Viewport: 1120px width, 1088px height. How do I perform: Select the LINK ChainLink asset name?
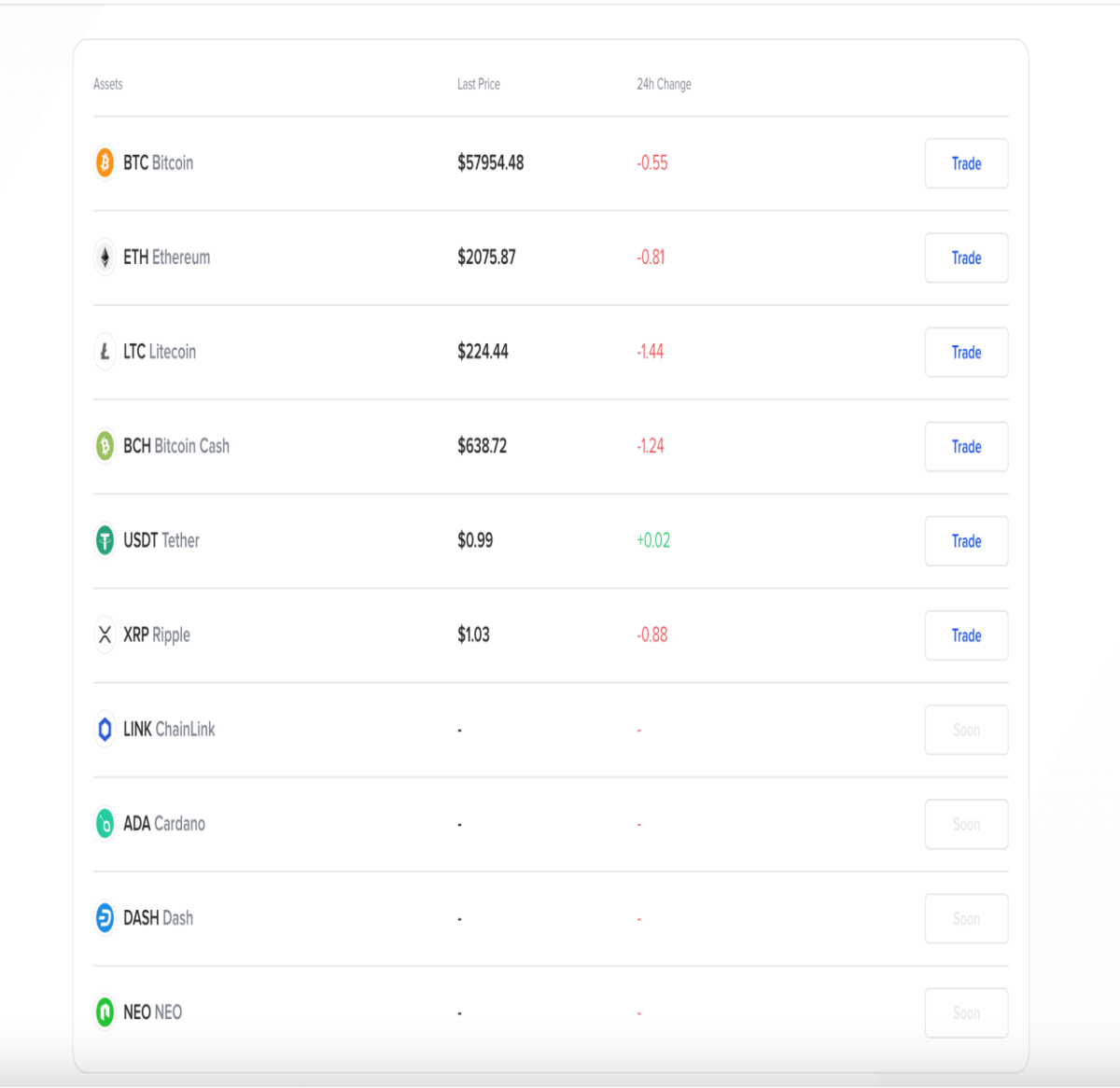click(169, 729)
